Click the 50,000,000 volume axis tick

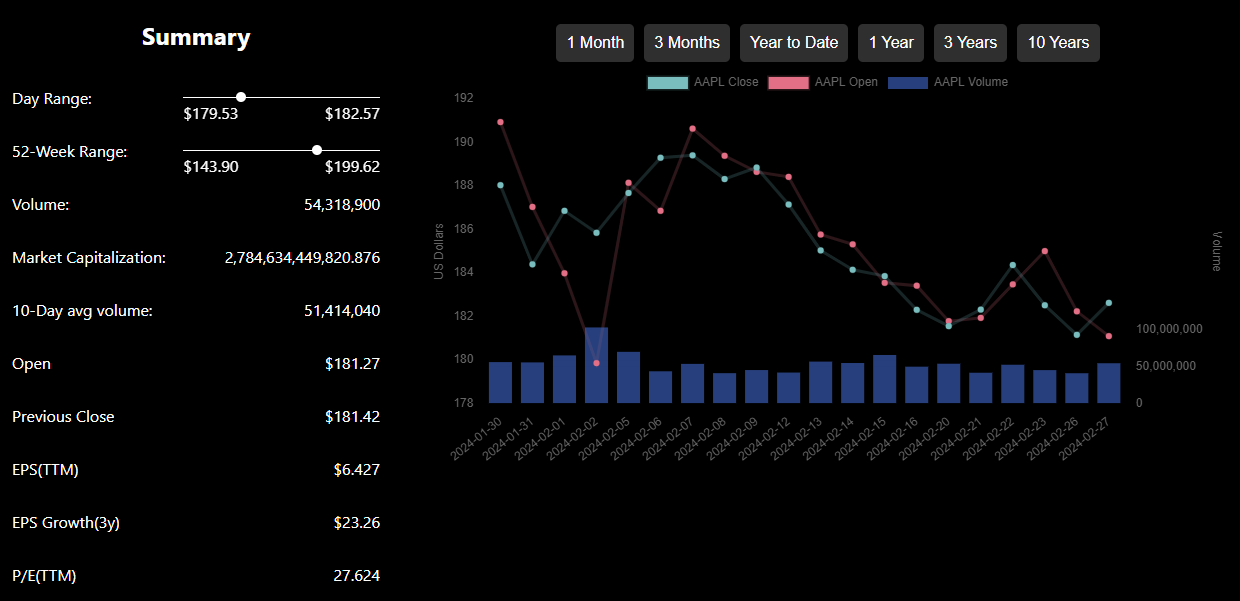(x=1166, y=366)
